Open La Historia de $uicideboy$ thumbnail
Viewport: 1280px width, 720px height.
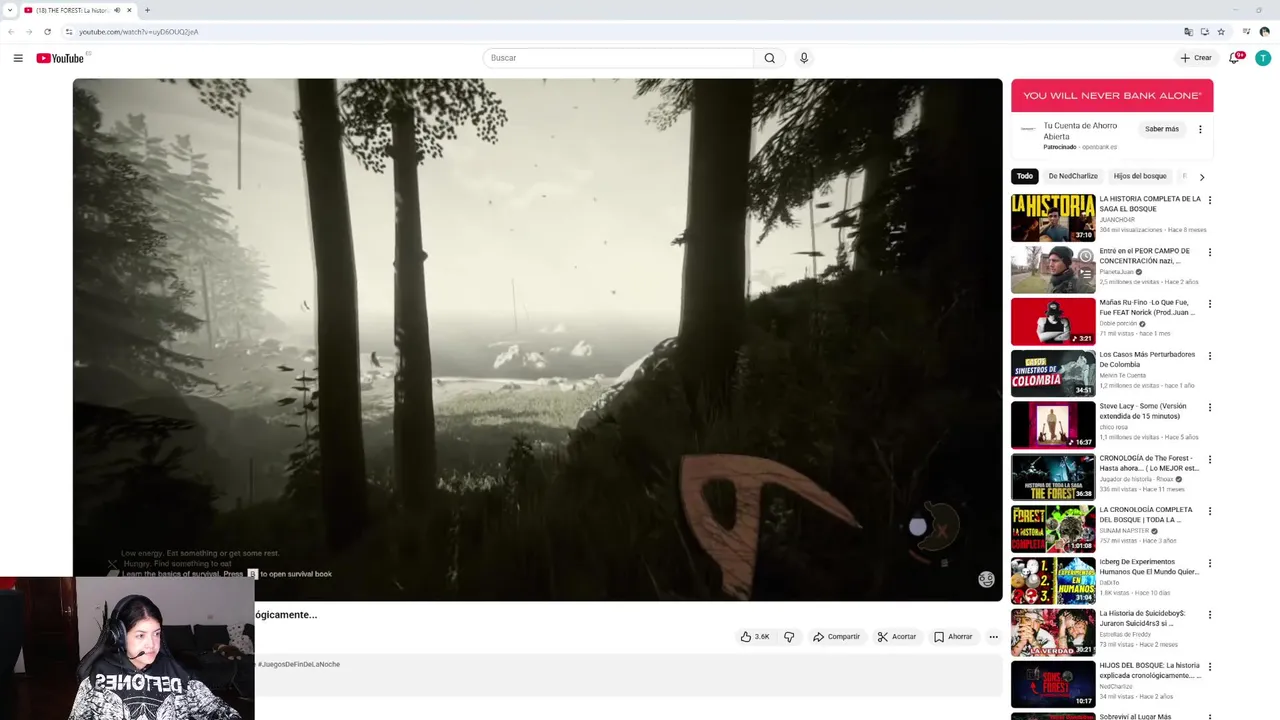1053,633
